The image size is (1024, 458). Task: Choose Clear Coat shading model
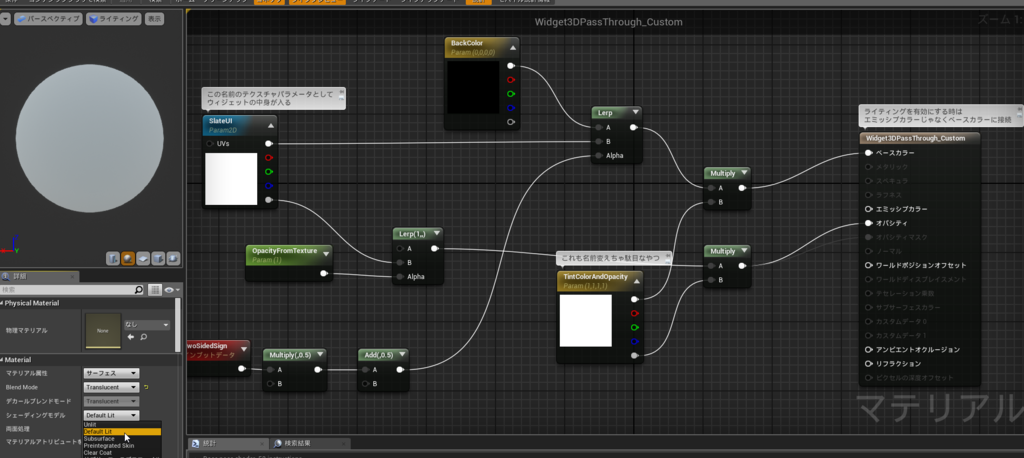(121, 453)
